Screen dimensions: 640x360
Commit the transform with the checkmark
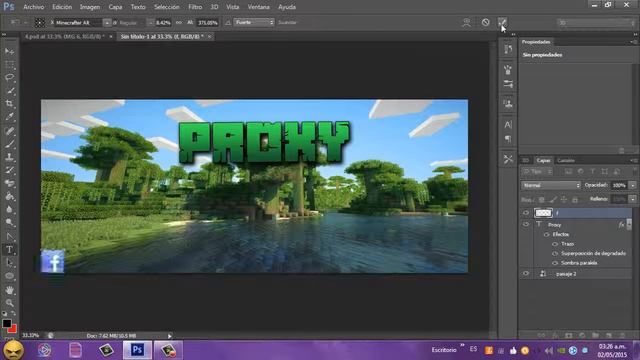[x=502, y=22]
